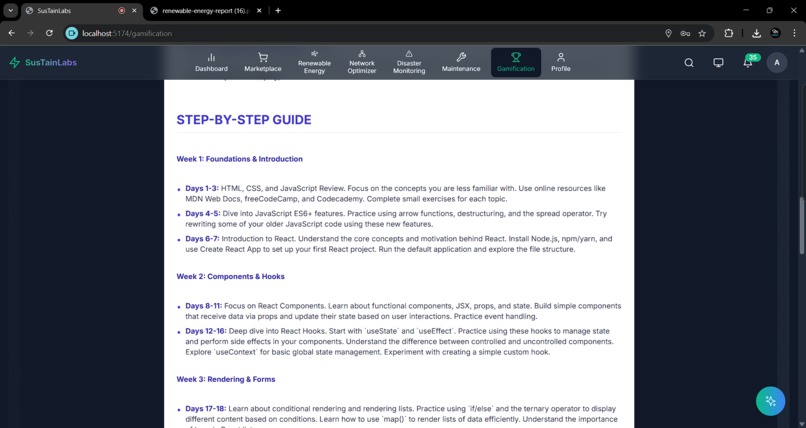
Task: Bookmark this page with star icon
Action: [702, 33]
